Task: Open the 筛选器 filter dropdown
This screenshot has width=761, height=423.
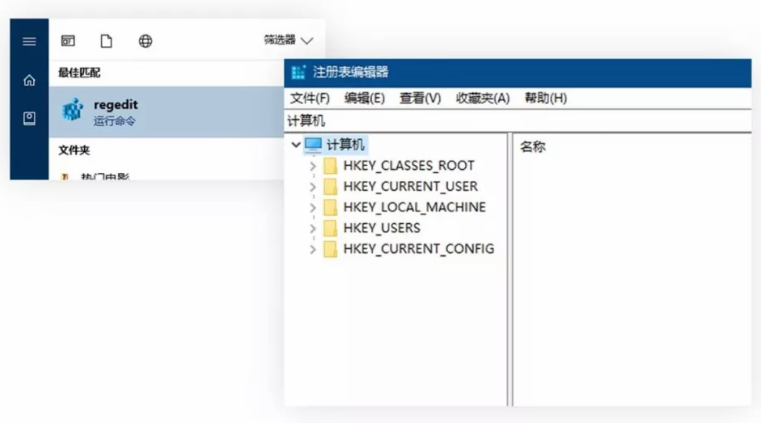Action: [287, 40]
